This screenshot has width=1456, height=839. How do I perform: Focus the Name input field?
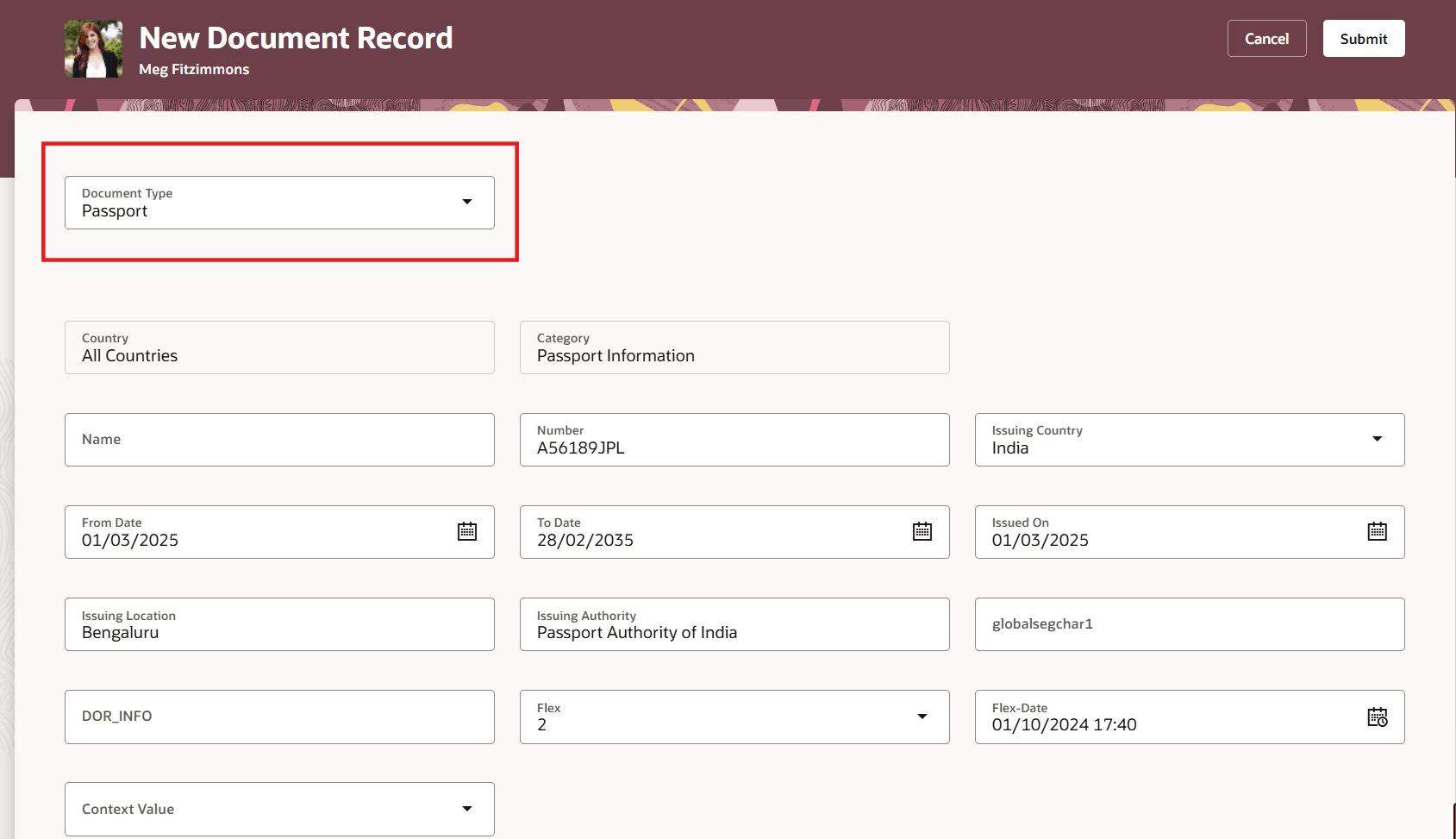(x=279, y=440)
